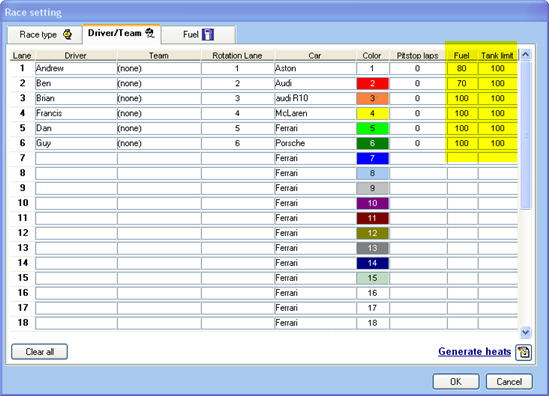Click color cell 17

(x=373, y=308)
